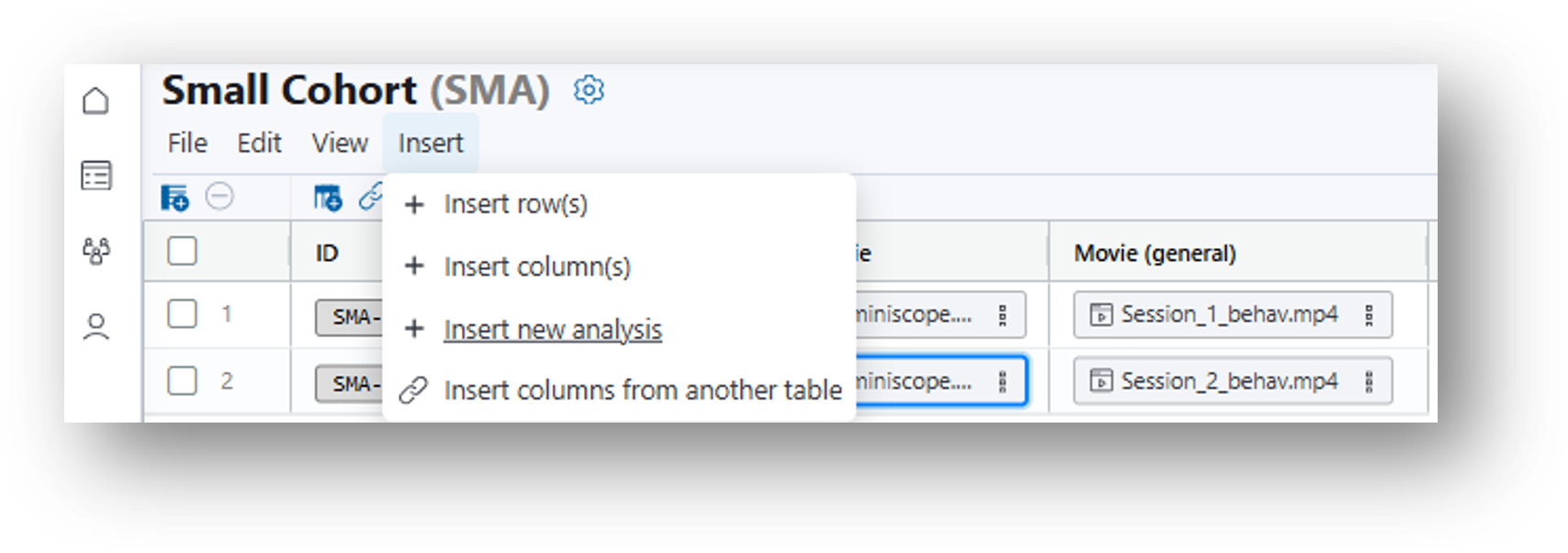The height and width of the screenshot is (553, 1568).
Task: Click the Movie (general) column header
Action: pos(1155,254)
